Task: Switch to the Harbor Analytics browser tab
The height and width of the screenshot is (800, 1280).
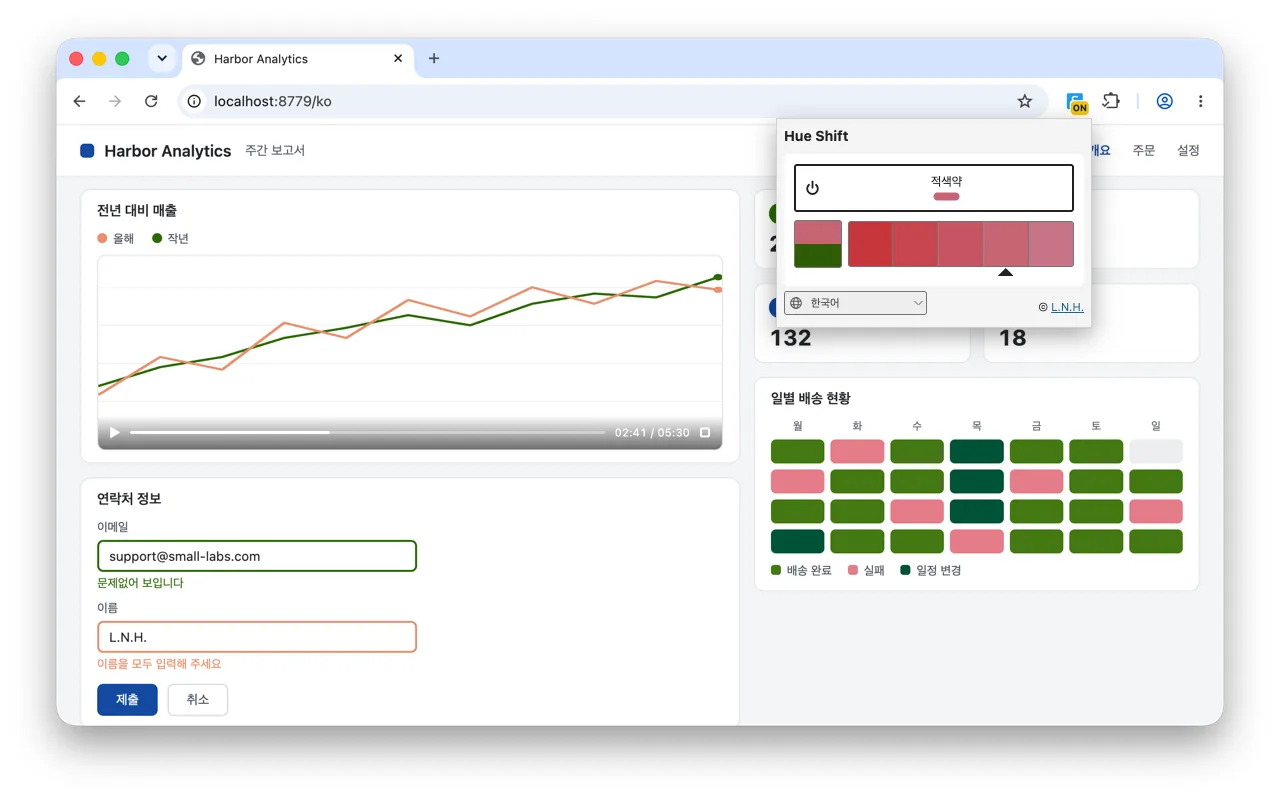Action: [298, 59]
